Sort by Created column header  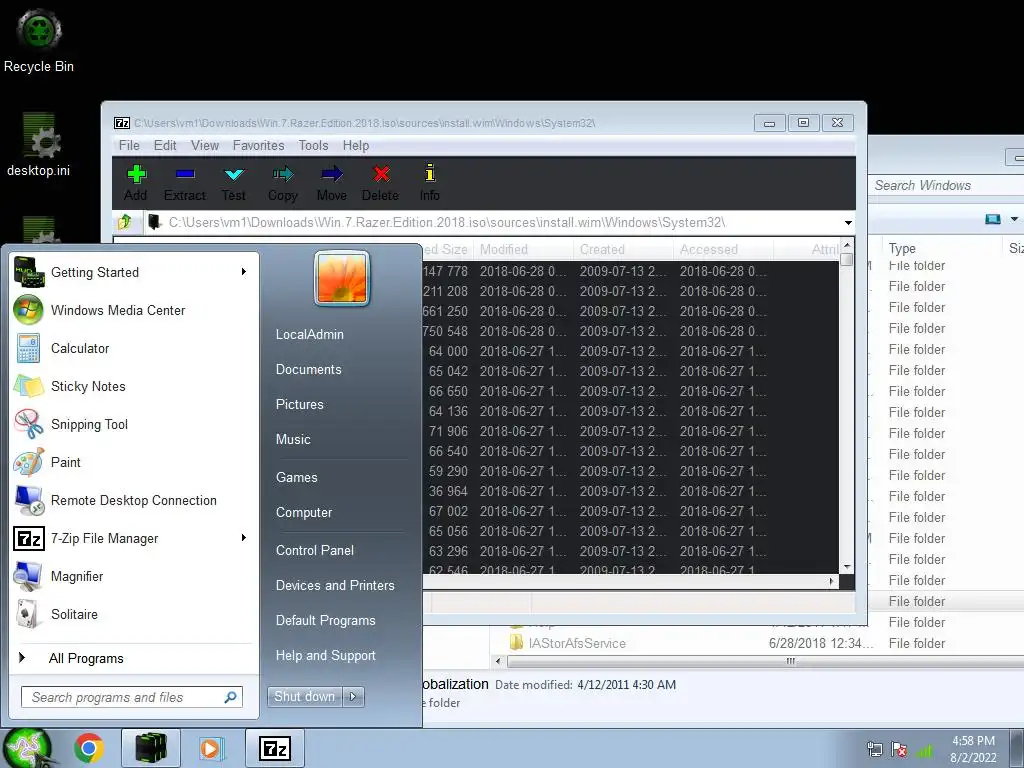(x=624, y=249)
